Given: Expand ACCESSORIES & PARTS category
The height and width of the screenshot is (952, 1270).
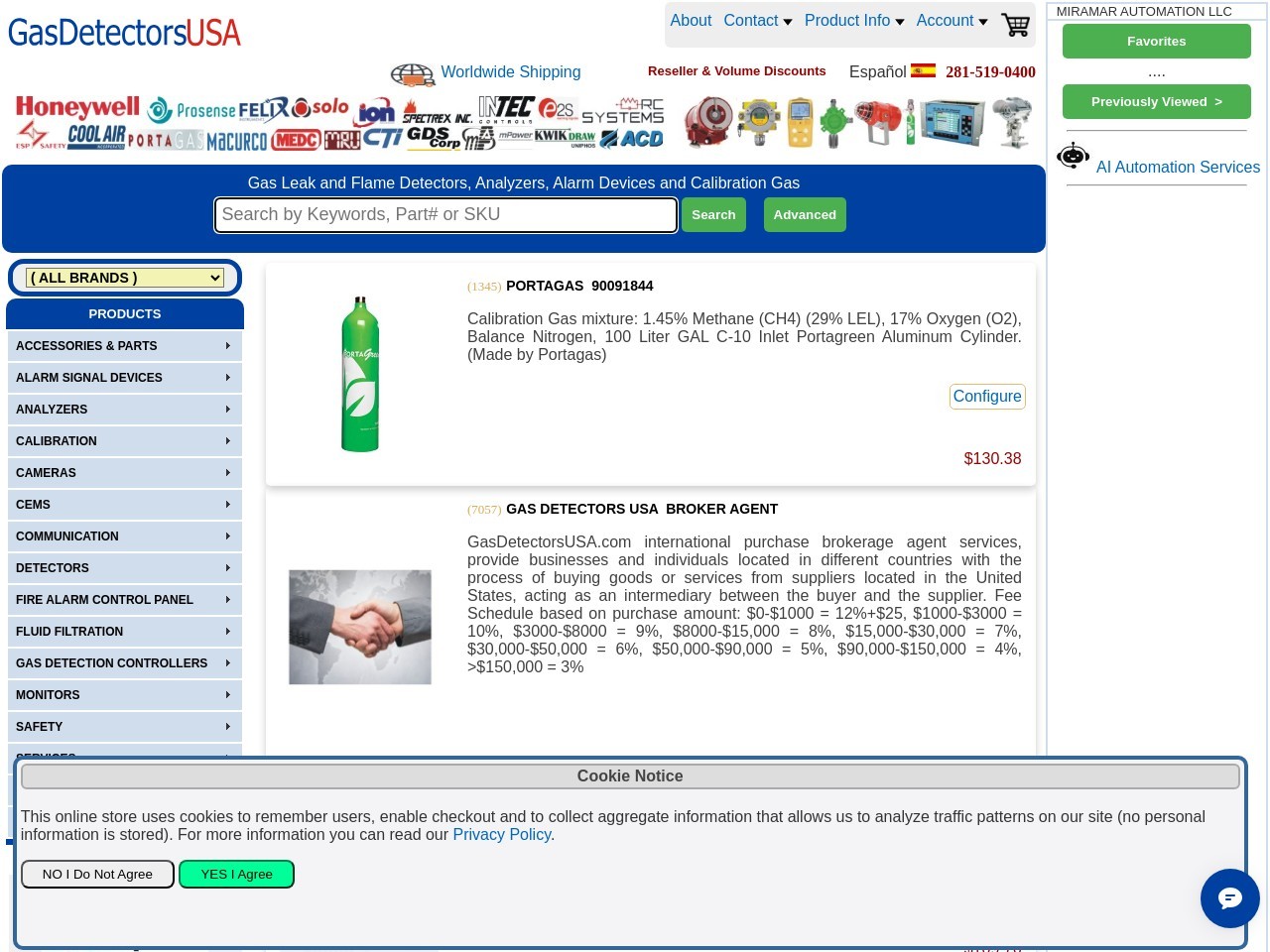Looking at the screenshot, I should pyautogui.click(x=125, y=346).
